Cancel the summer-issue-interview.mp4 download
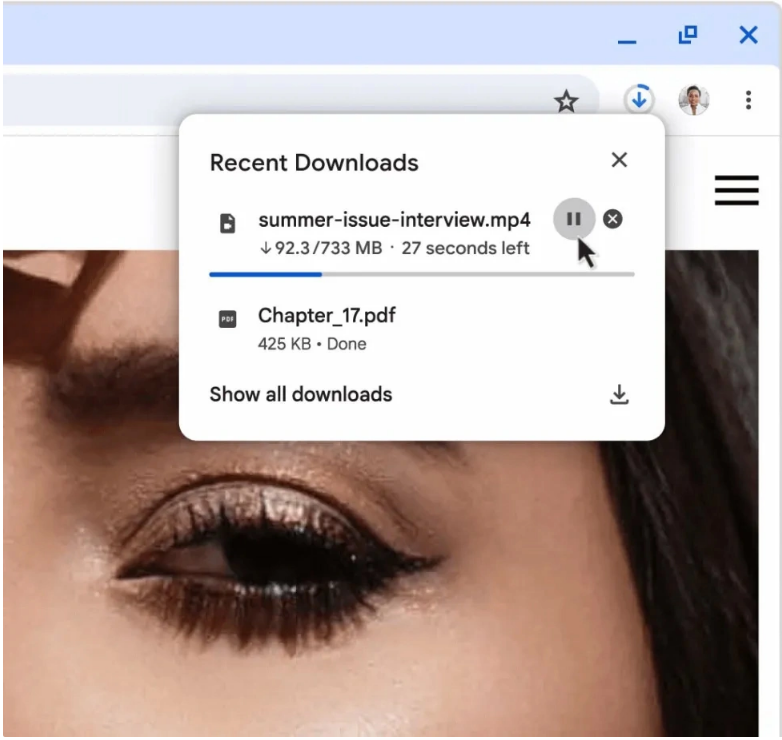The image size is (782, 740). tap(613, 219)
